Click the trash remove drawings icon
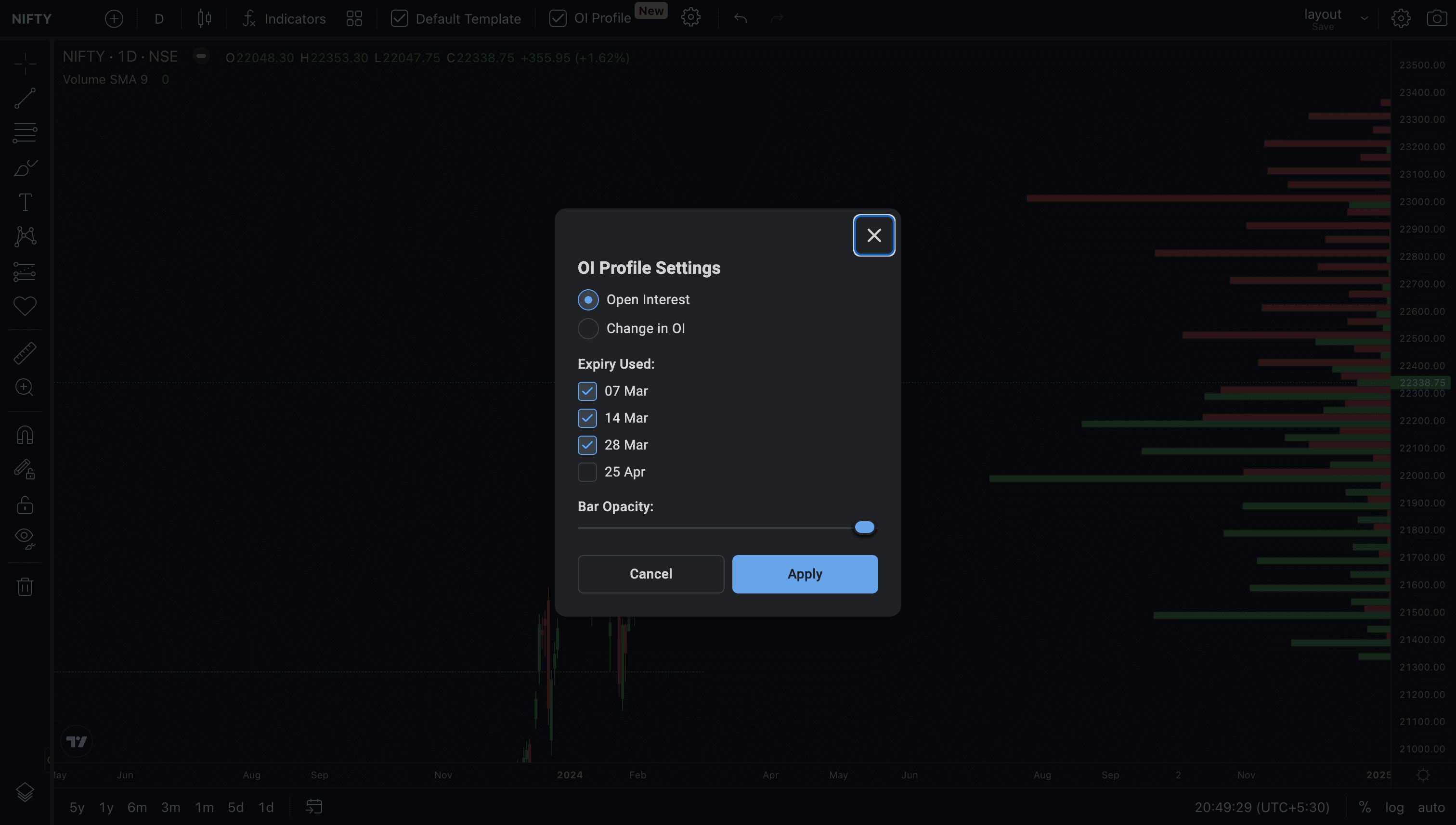 (25, 586)
